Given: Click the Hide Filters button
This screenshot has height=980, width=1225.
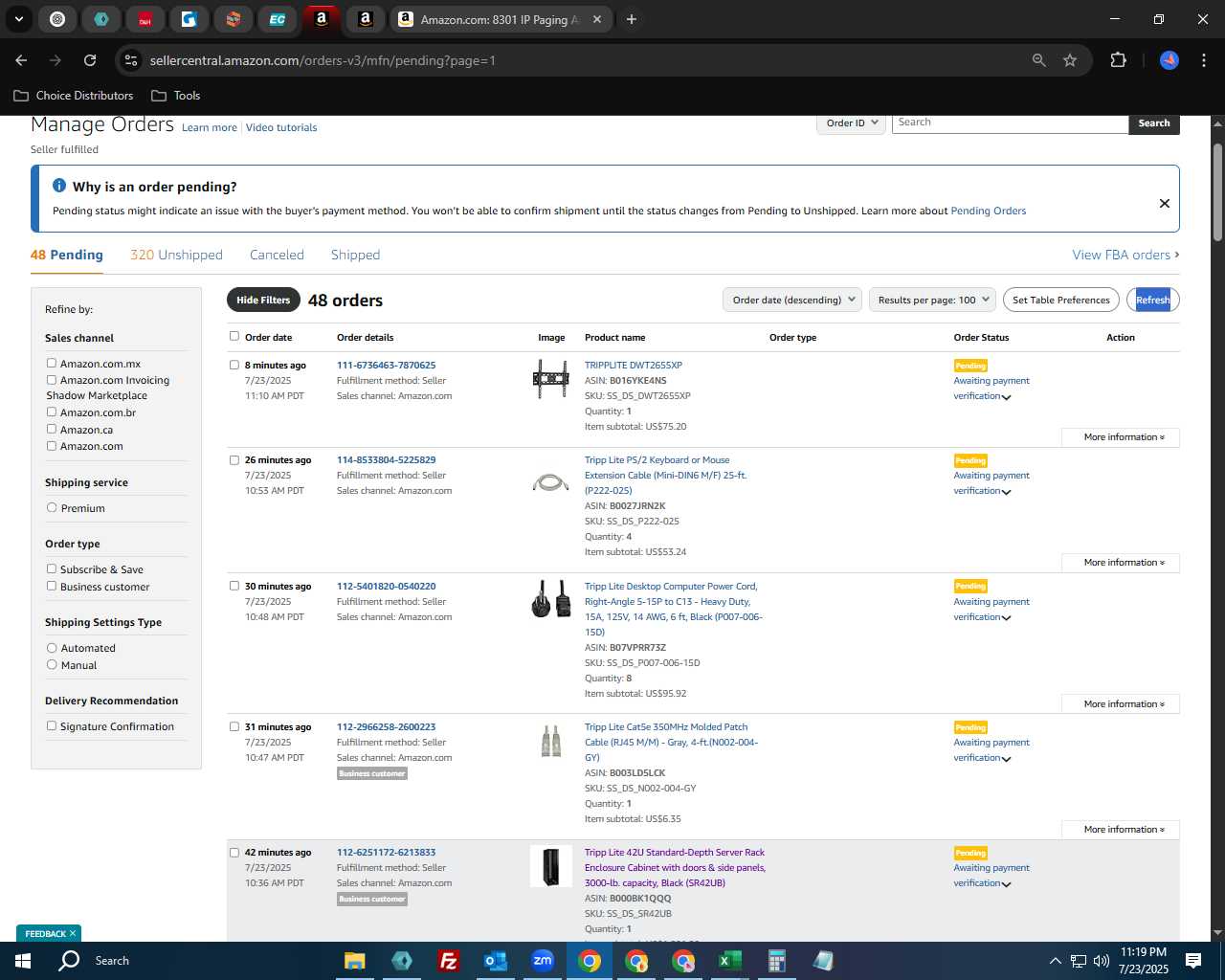Looking at the screenshot, I should coord(263,300).
